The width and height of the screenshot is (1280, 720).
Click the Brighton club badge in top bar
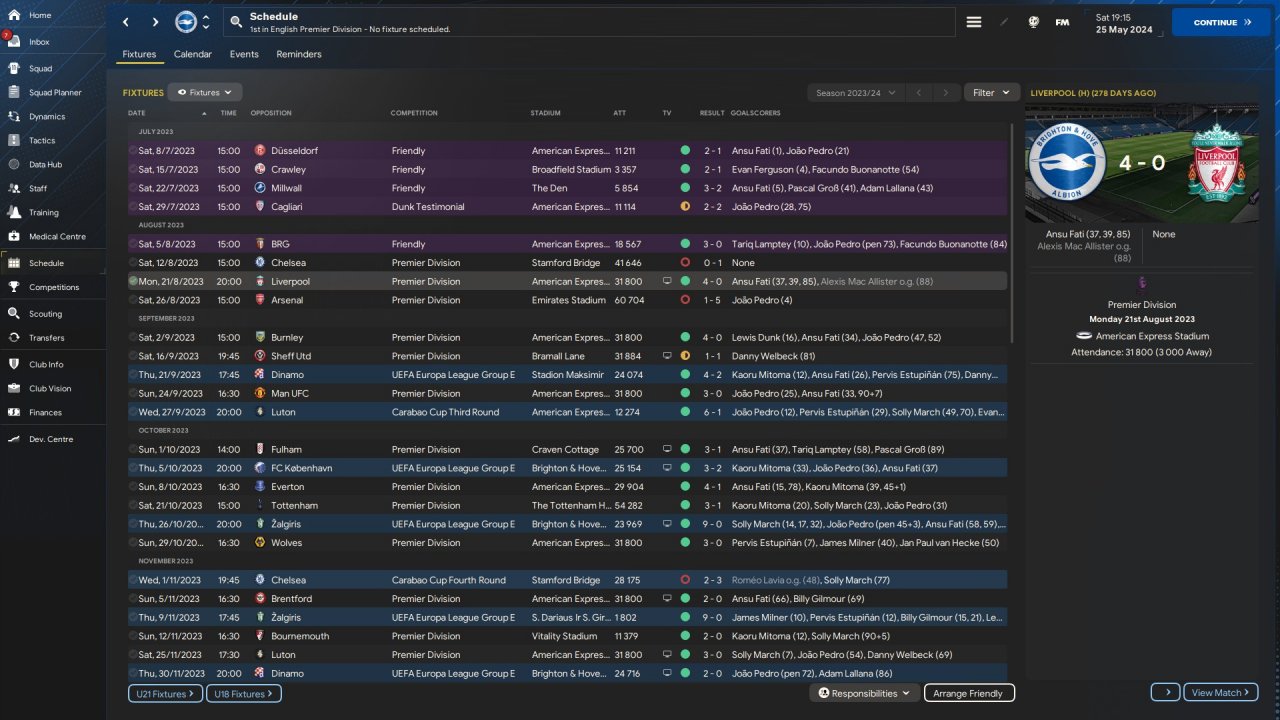tap(185, 22)
